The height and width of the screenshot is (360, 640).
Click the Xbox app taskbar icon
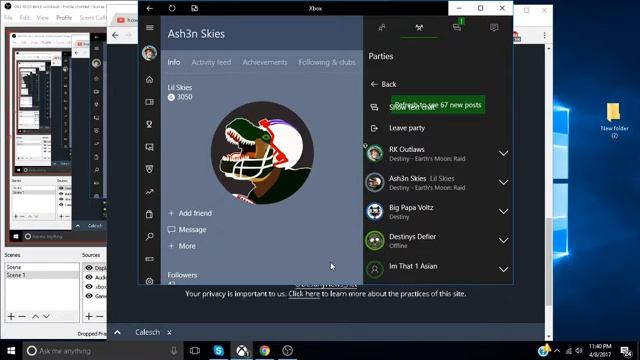pyautogui.click(x=242, y=350)
